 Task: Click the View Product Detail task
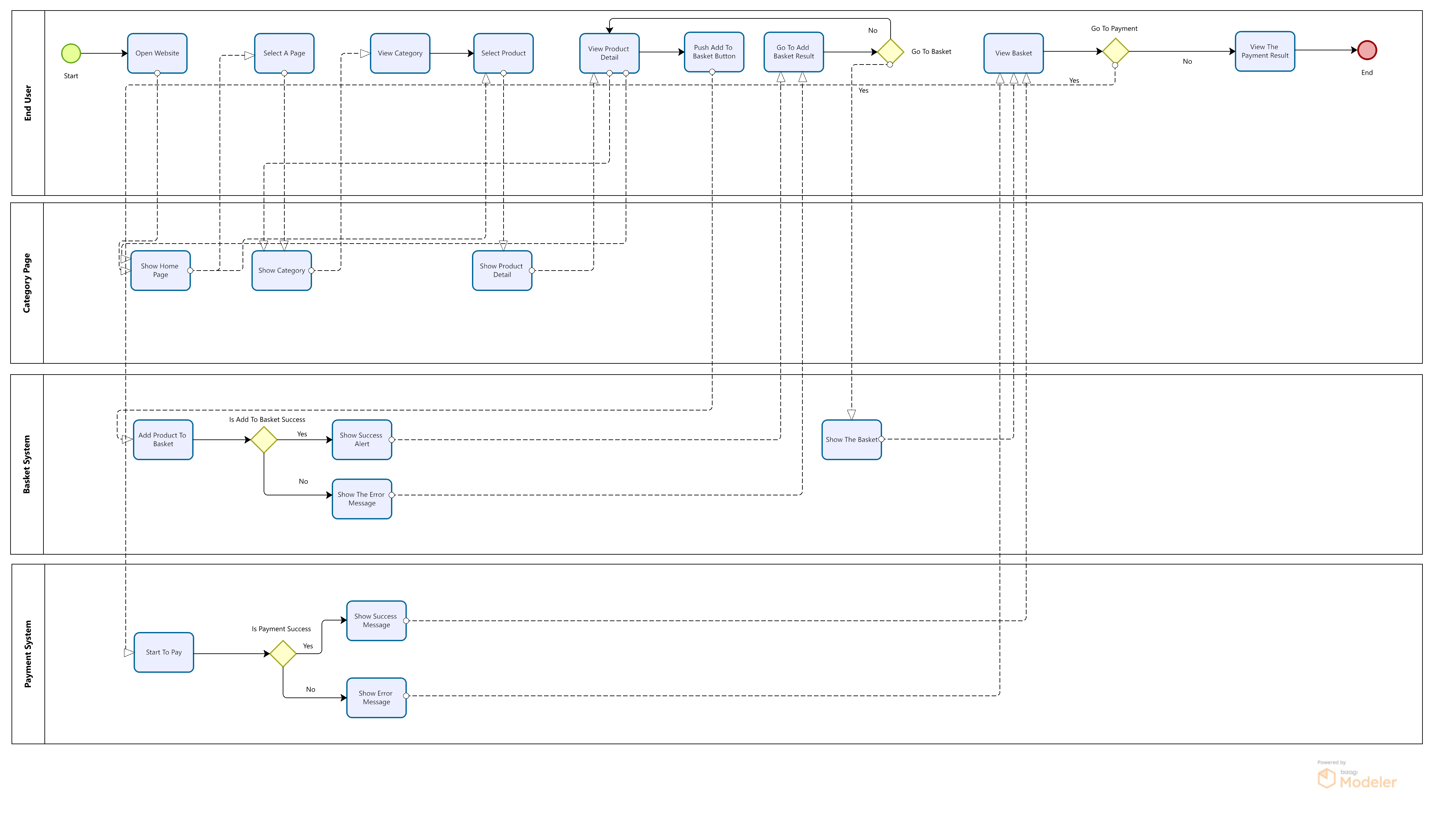pyautogui.click(x=609, y=53)
